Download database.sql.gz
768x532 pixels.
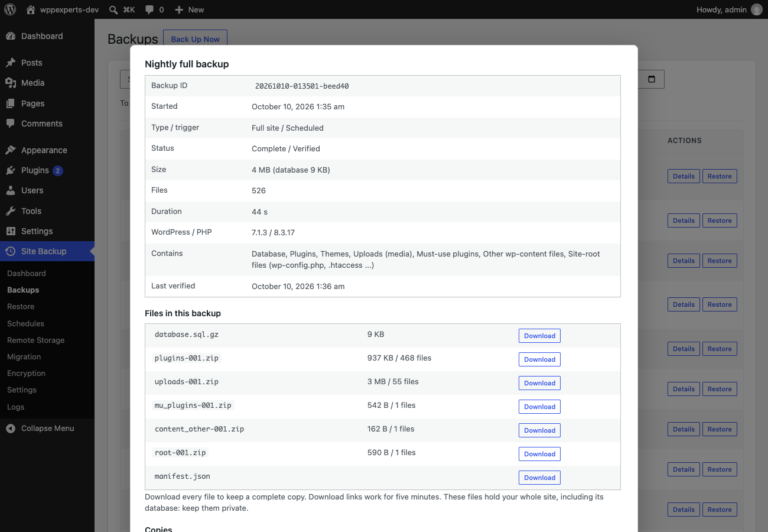pos(539,336)
